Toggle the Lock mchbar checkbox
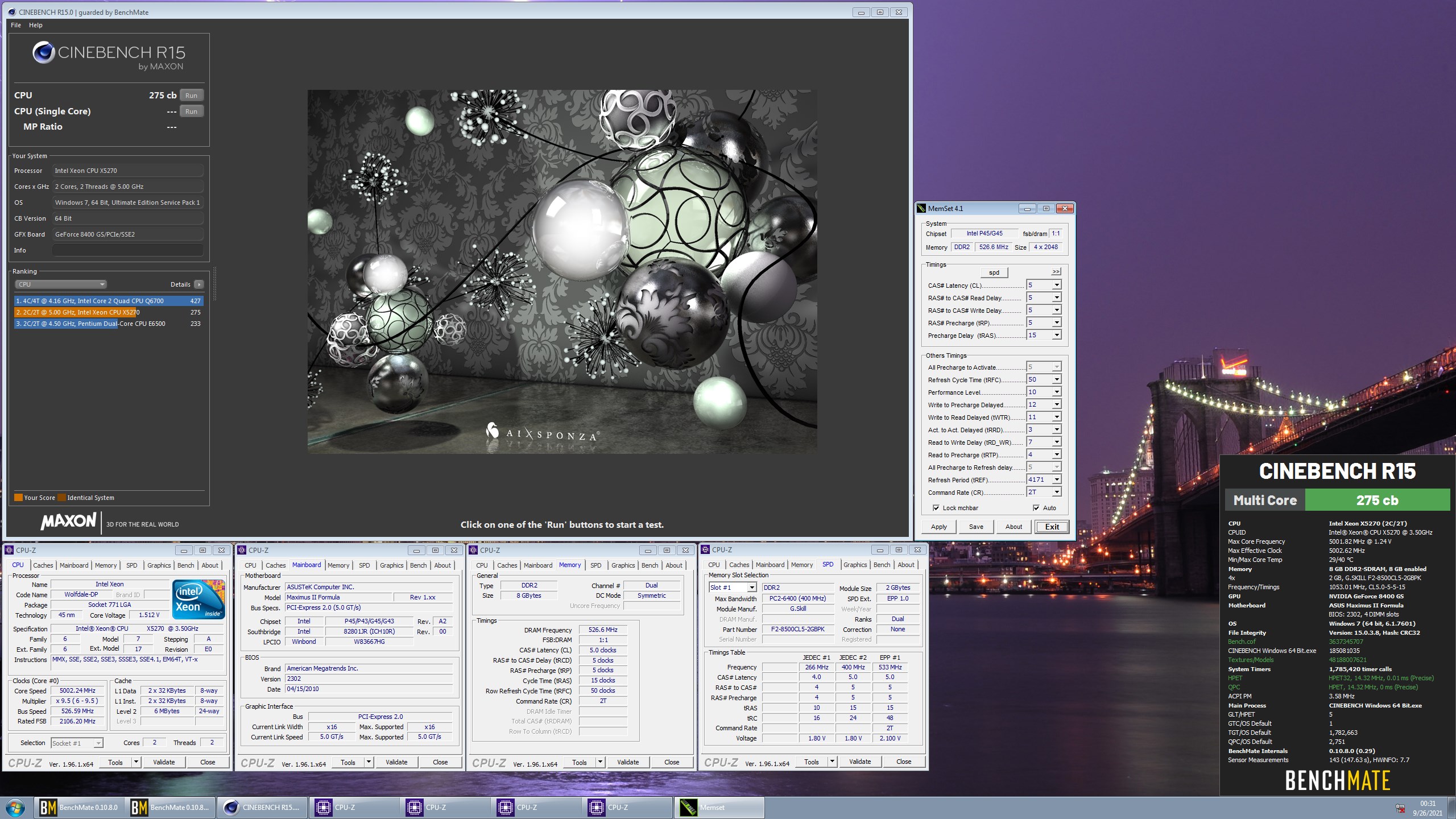 (x=936, y=508)
